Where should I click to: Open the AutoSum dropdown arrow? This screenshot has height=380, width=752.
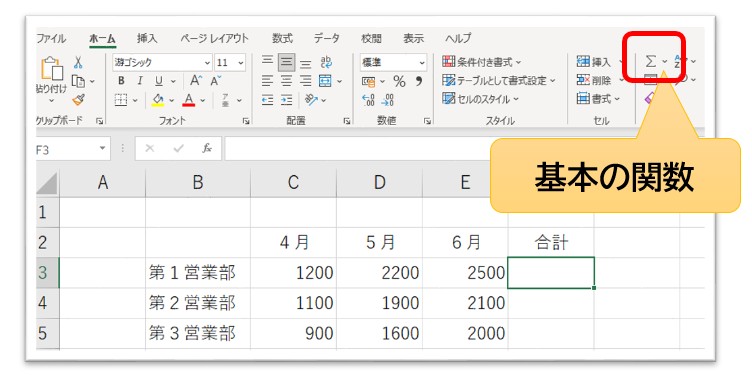tap(665, 61)
